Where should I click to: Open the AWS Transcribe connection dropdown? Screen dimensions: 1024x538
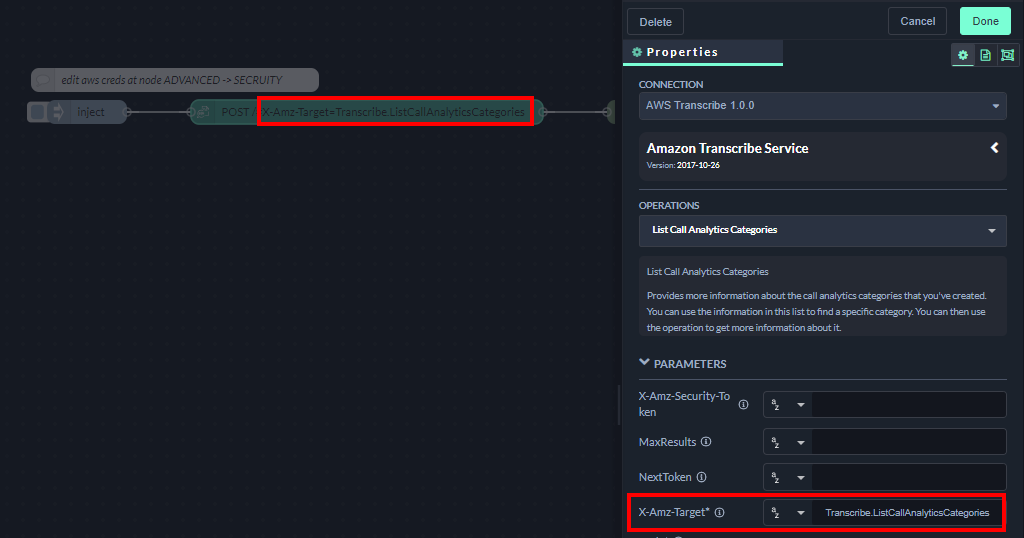point(822,106)
